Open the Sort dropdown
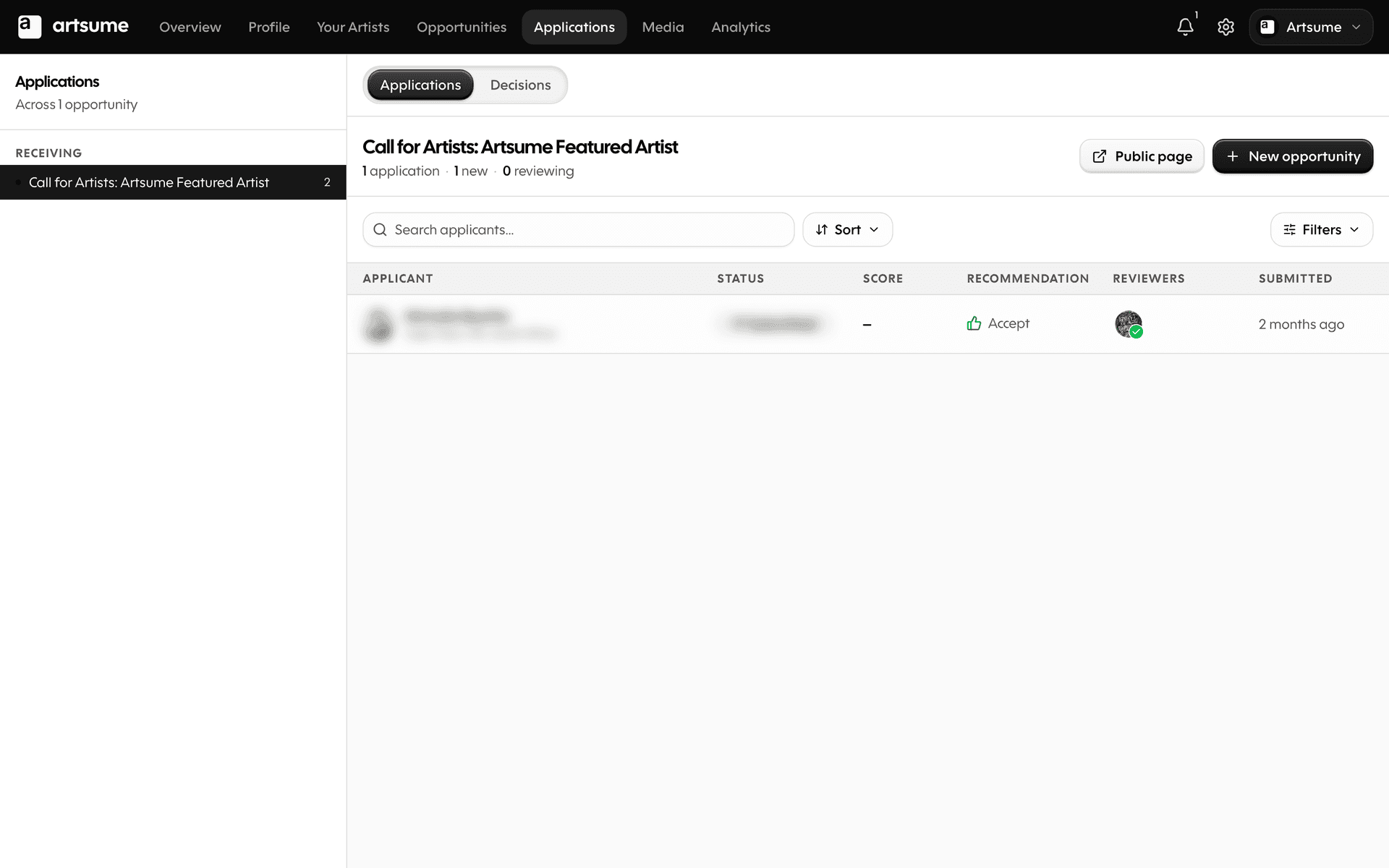Screen dimensions: 1389x868 pos(847,229)
